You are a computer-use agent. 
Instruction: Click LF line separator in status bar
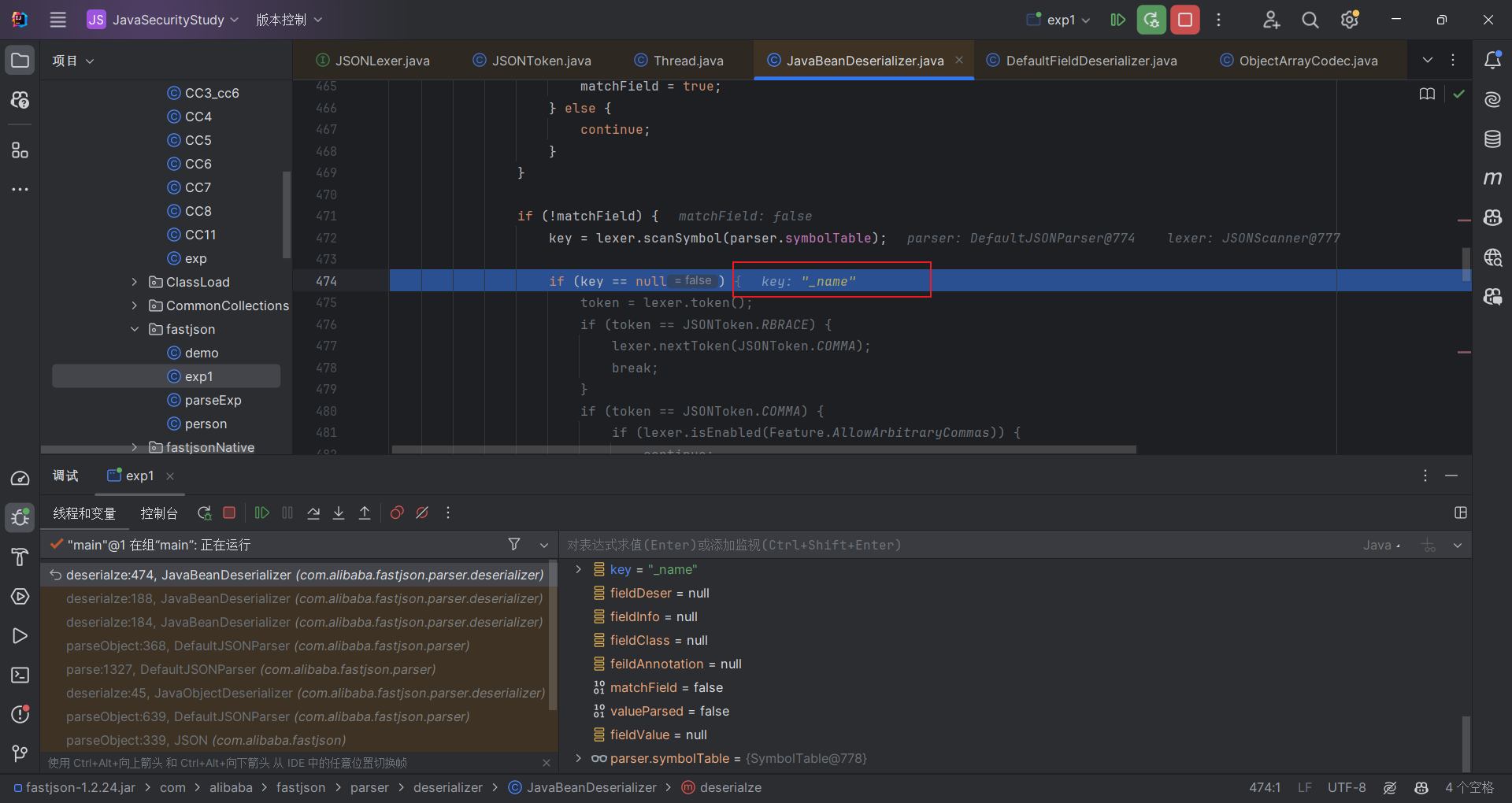1305,787
